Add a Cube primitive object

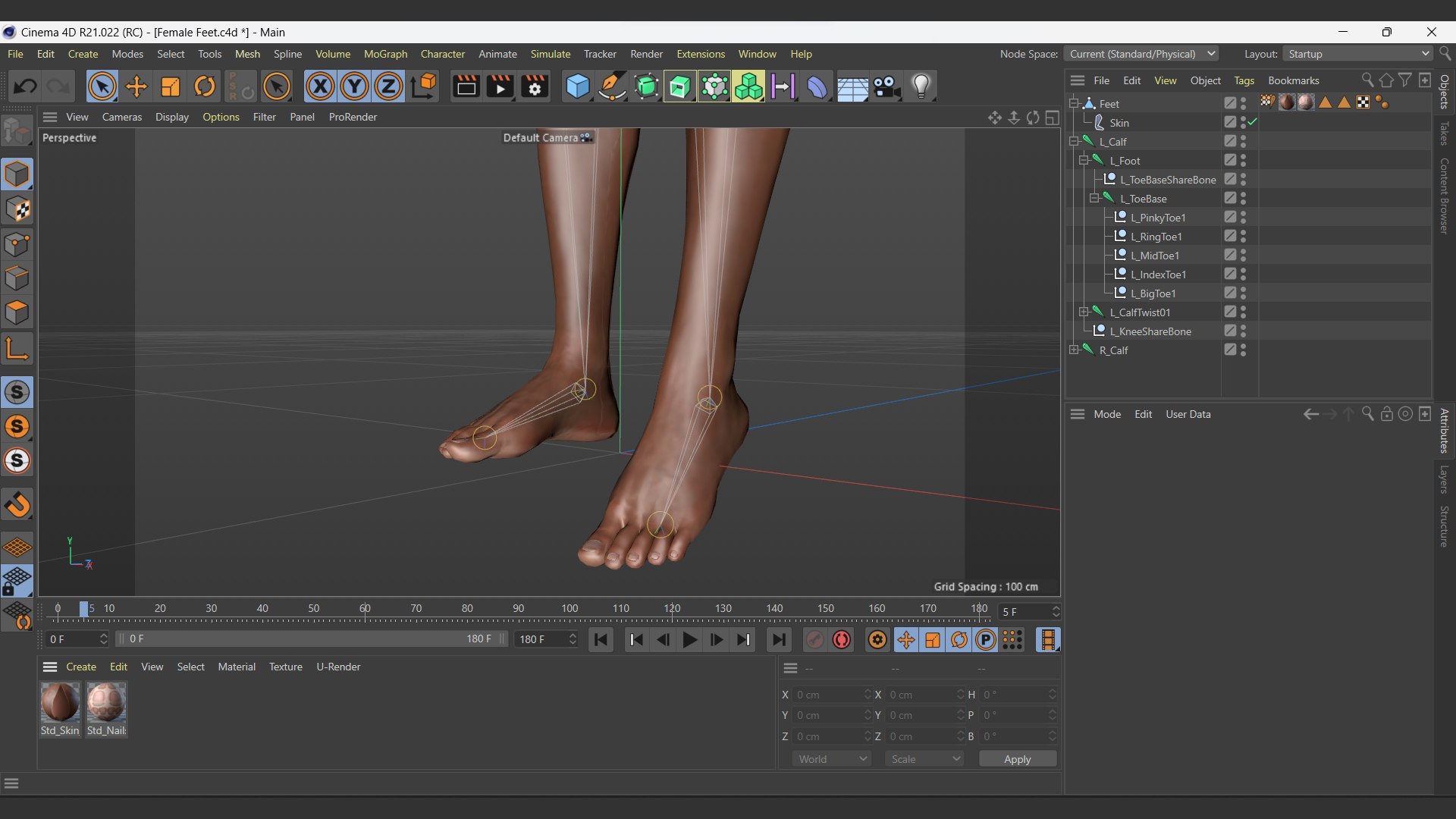tap(578, 86)
